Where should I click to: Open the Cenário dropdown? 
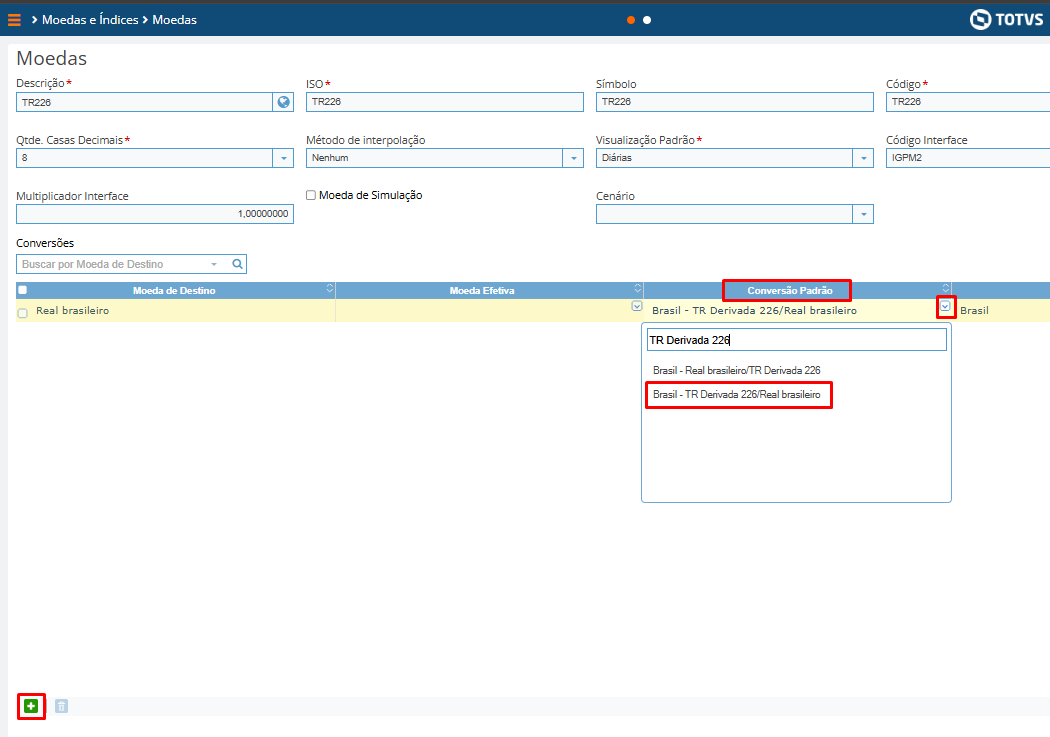[x=863, y=214]
